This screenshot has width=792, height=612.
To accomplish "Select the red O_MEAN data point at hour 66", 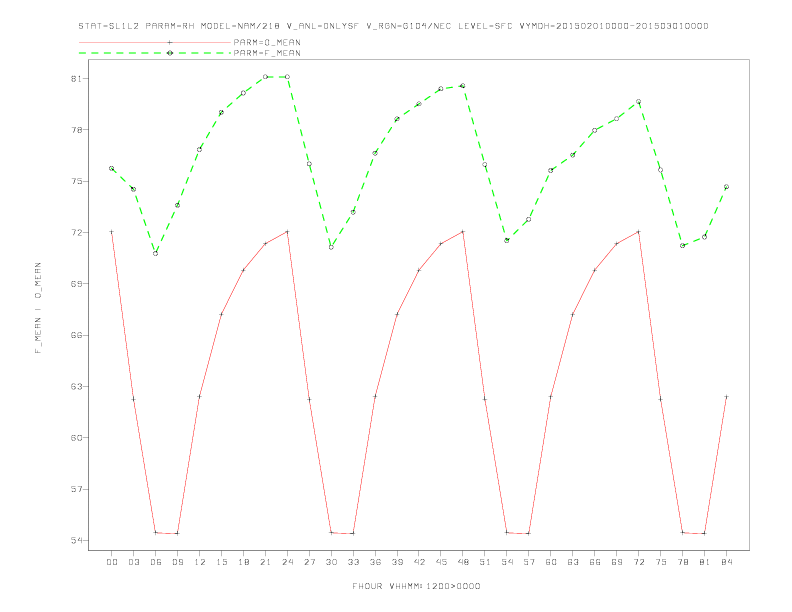I will [595, 270].
